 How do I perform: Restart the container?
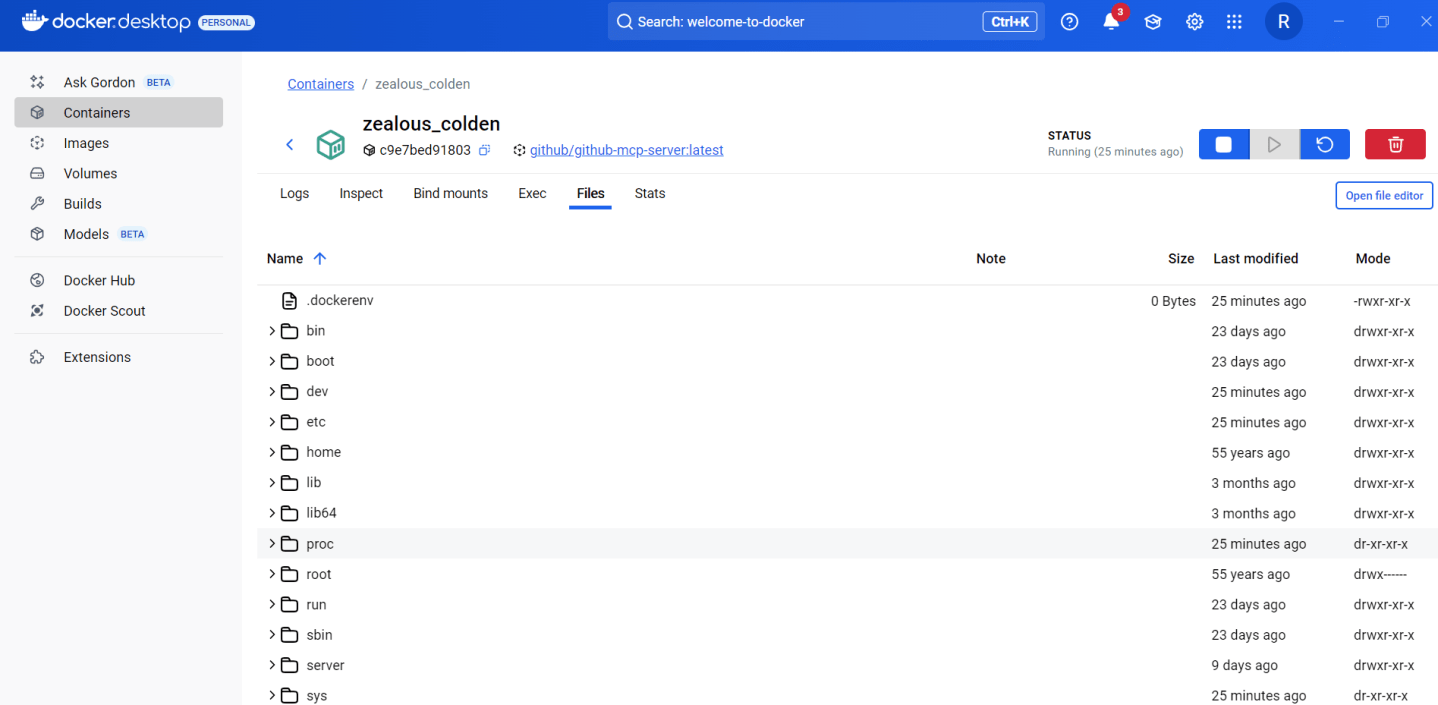click(x=1324, y=143)
